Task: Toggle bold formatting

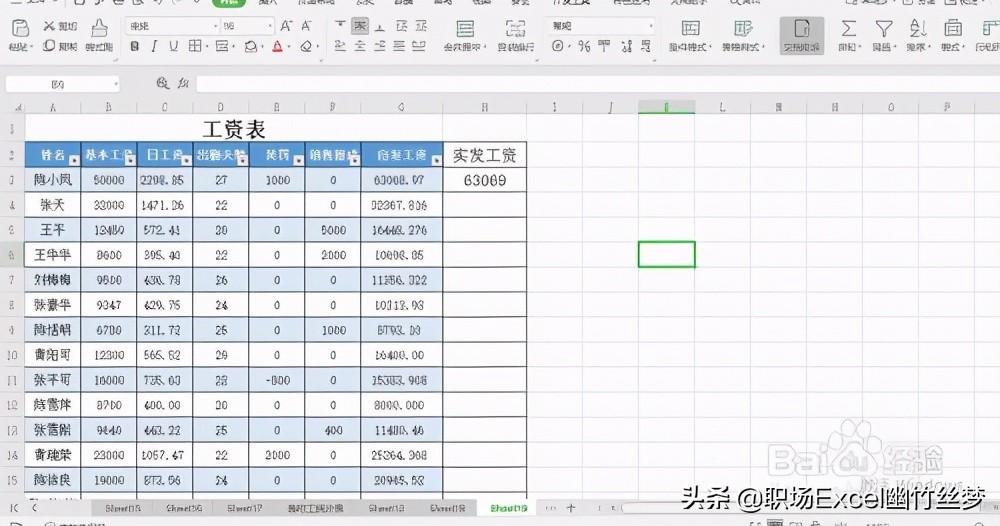Action: point(135,46)
